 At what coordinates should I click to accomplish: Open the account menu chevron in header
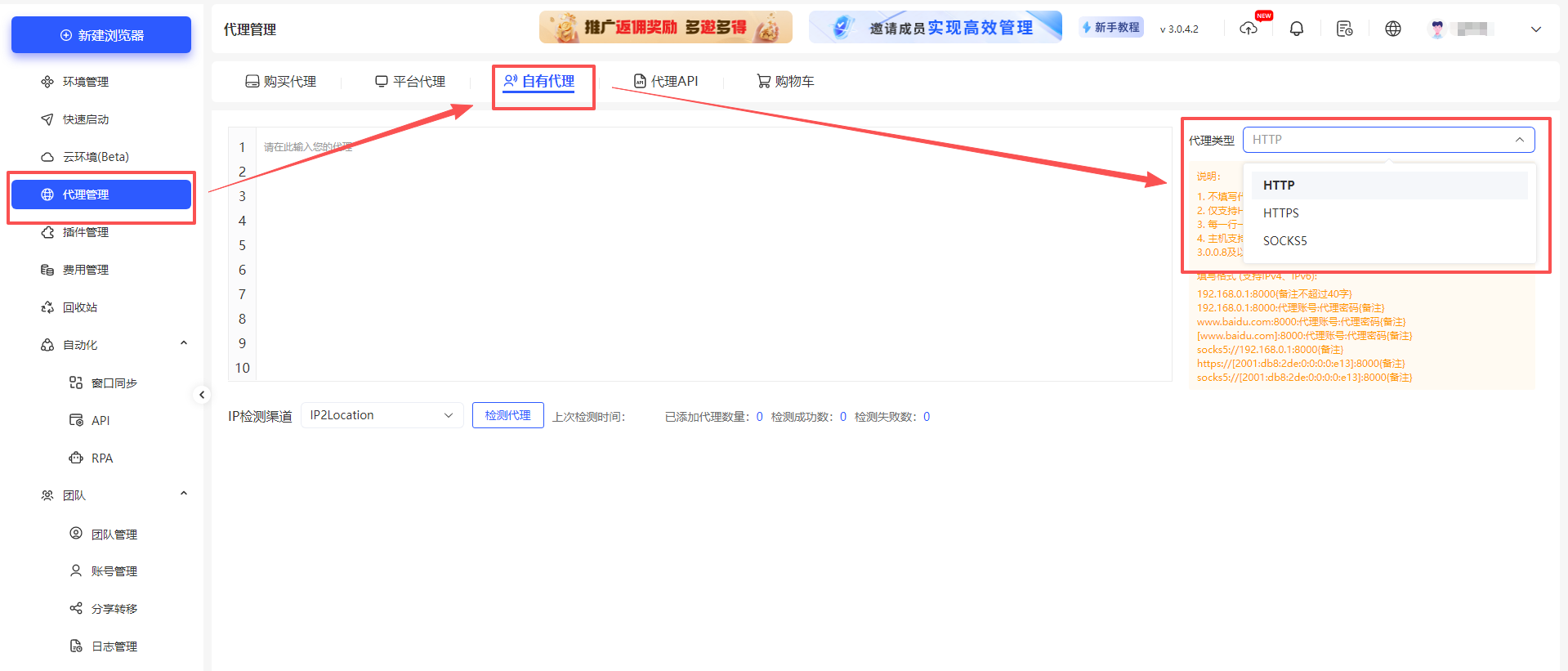[1536, 29]
